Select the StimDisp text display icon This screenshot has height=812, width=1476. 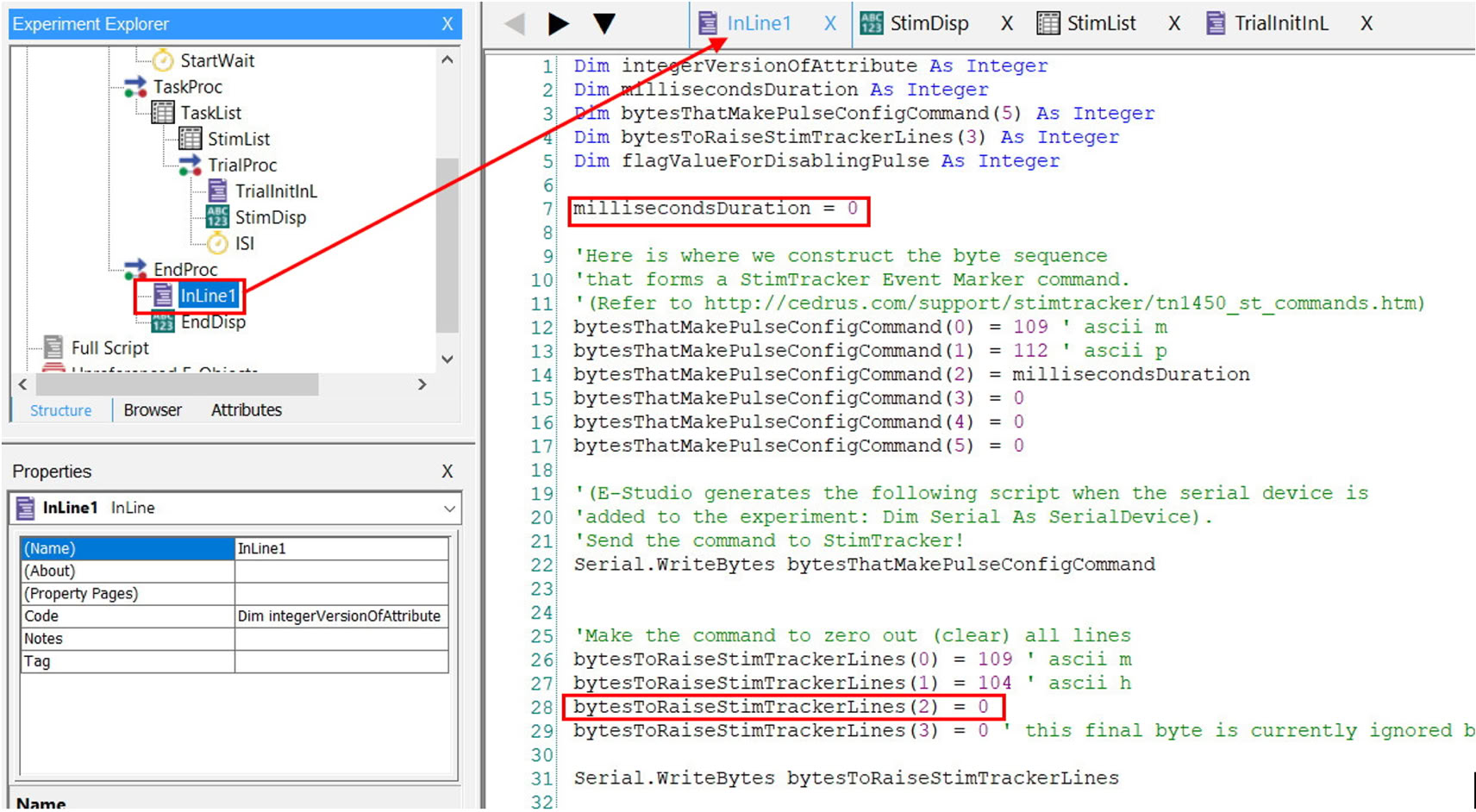point(217,217)
